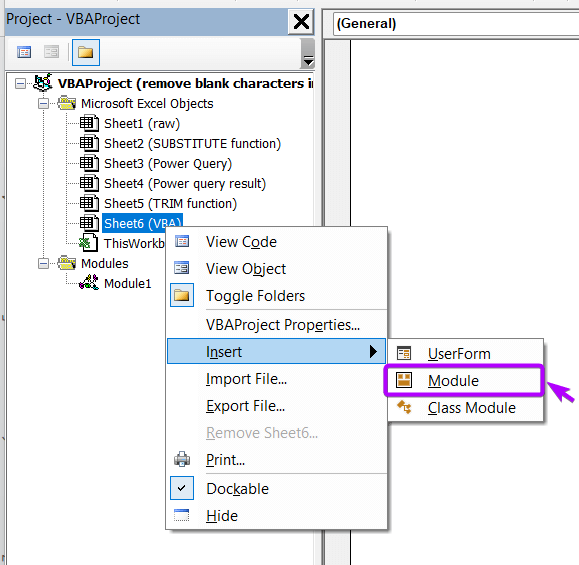Close the Project - VBAProject pane

click(301, 21)
